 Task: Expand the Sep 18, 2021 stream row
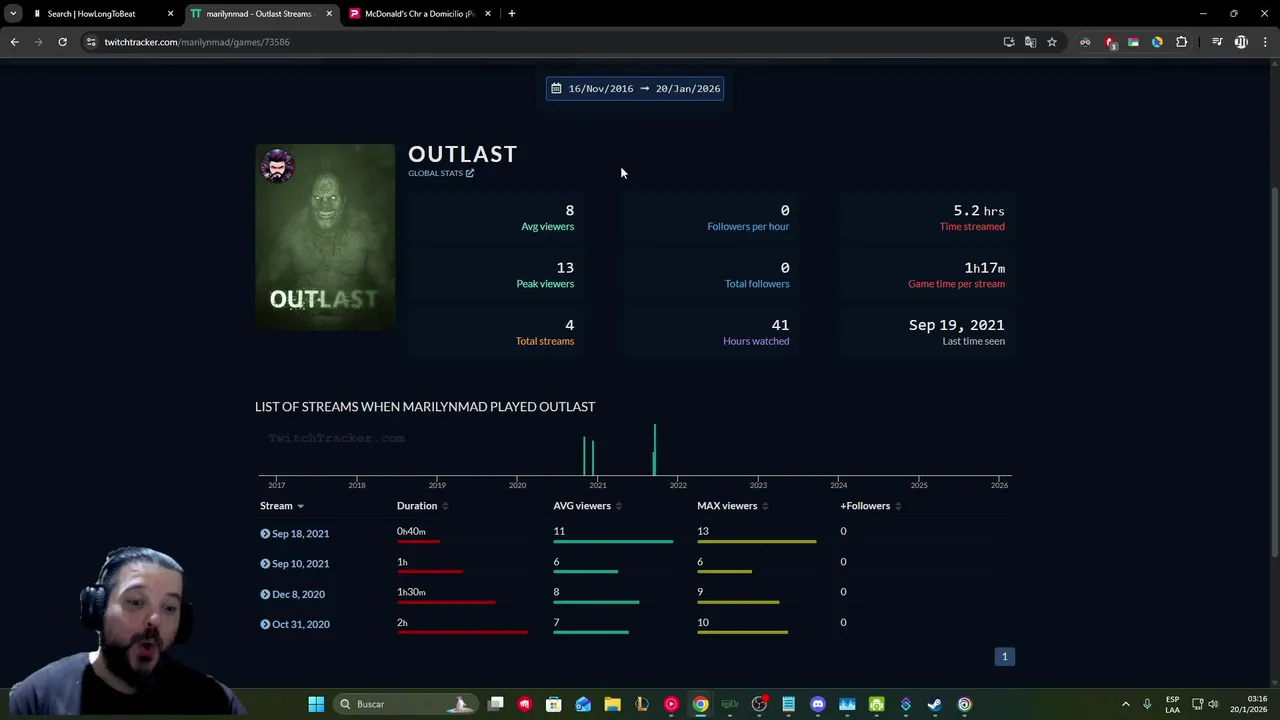click(x=265, y=534)
